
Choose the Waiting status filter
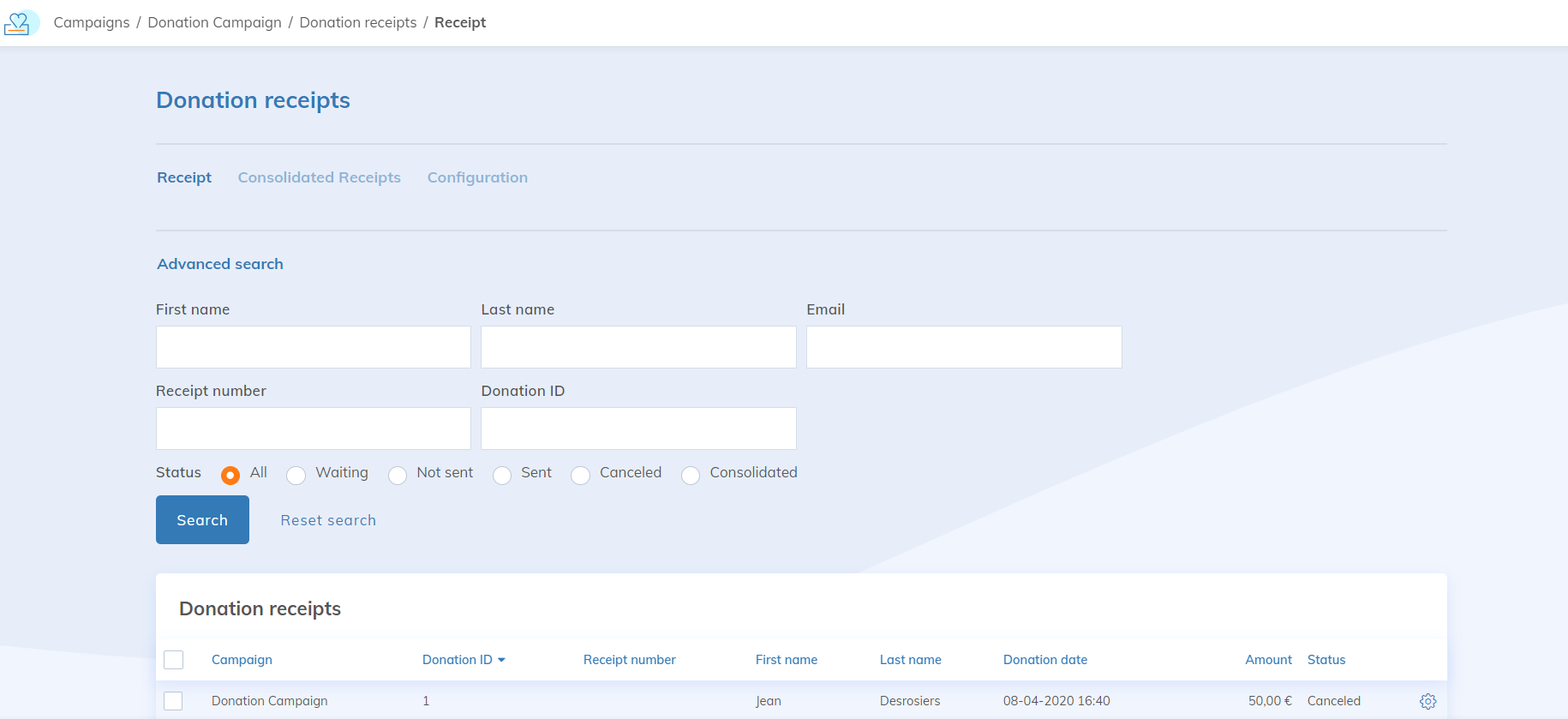[x=296, y=475]
